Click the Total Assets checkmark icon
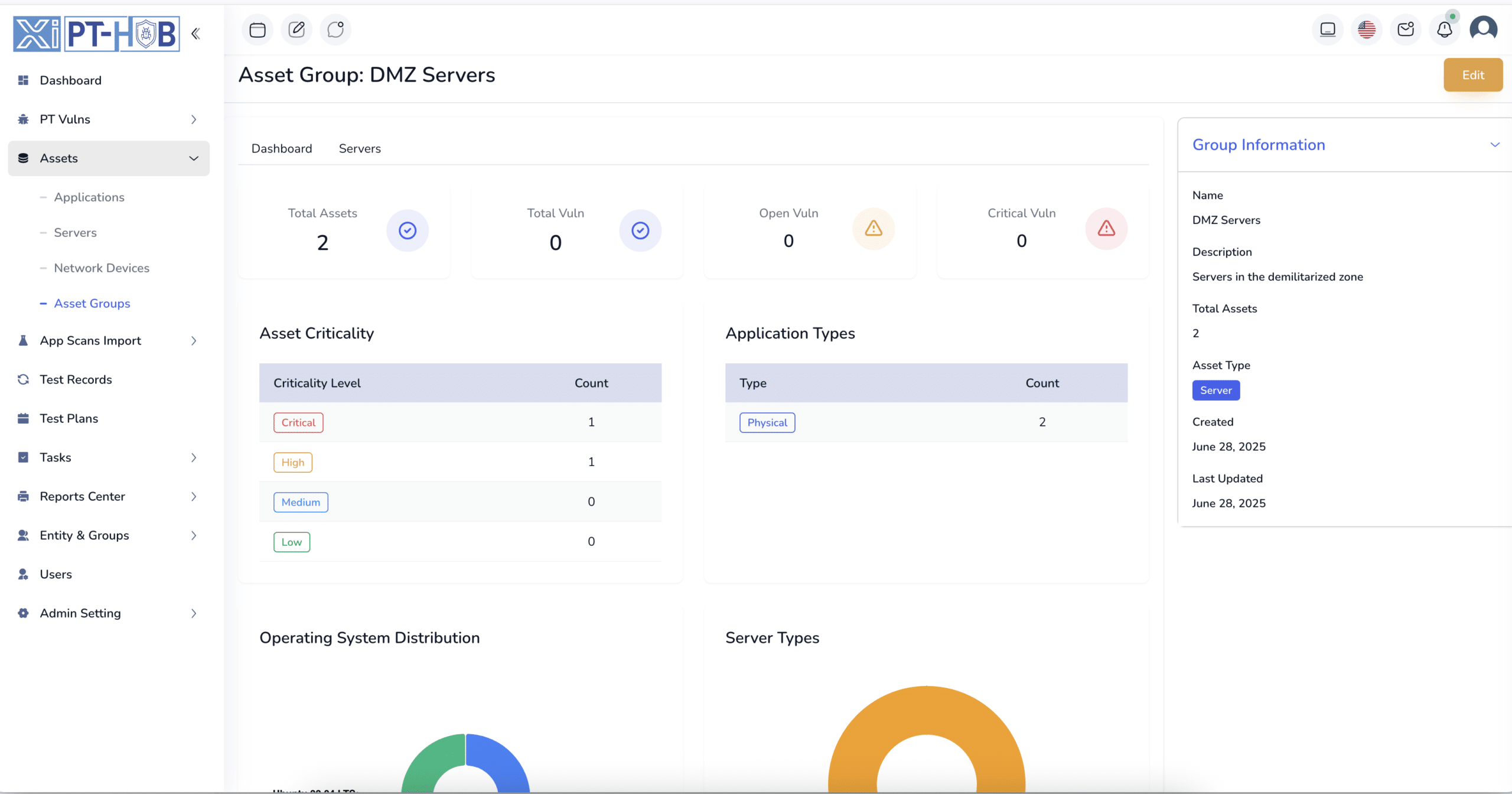This screenshot has height=794, width=1512. (408, 230)
